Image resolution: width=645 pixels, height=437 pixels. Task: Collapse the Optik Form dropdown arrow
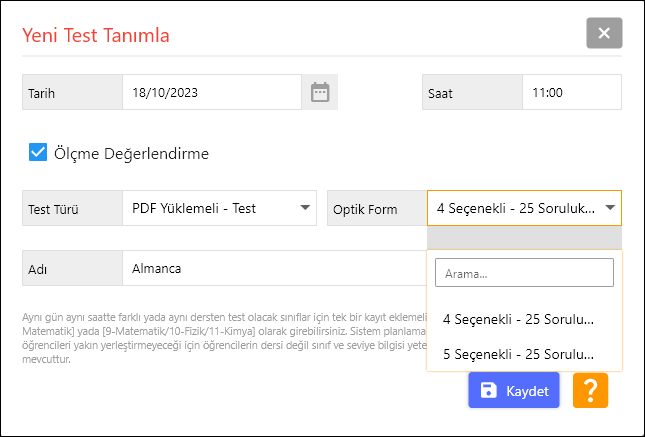click(x=609, y=209)
